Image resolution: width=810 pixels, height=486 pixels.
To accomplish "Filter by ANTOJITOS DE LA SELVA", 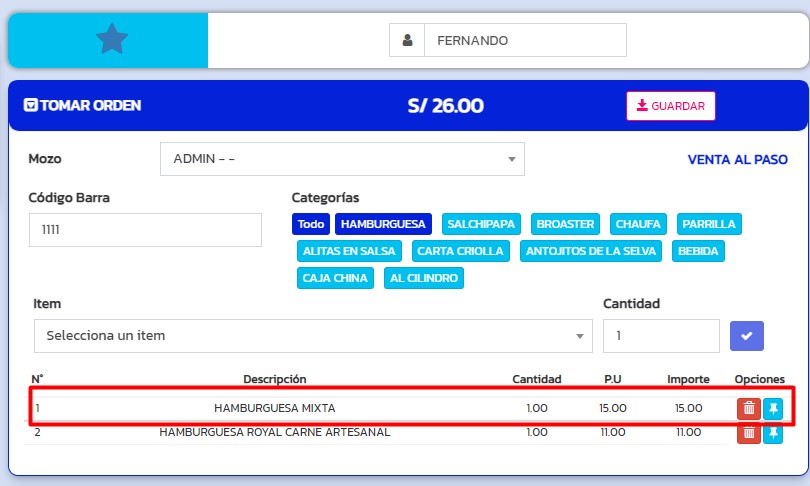I will click(592, 251).
